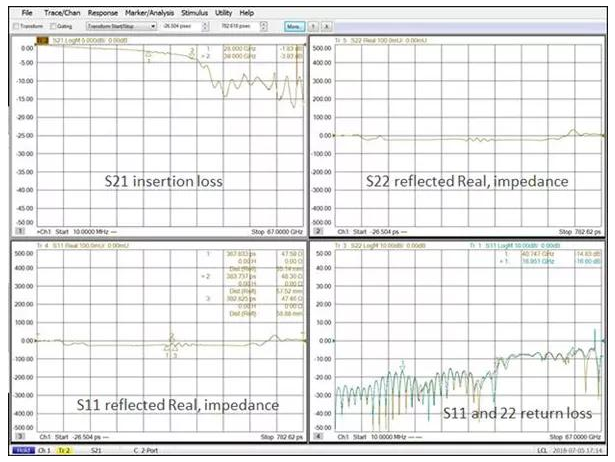615x462 pixels.
Task: Open the File menu
Action: click(27, 13)
